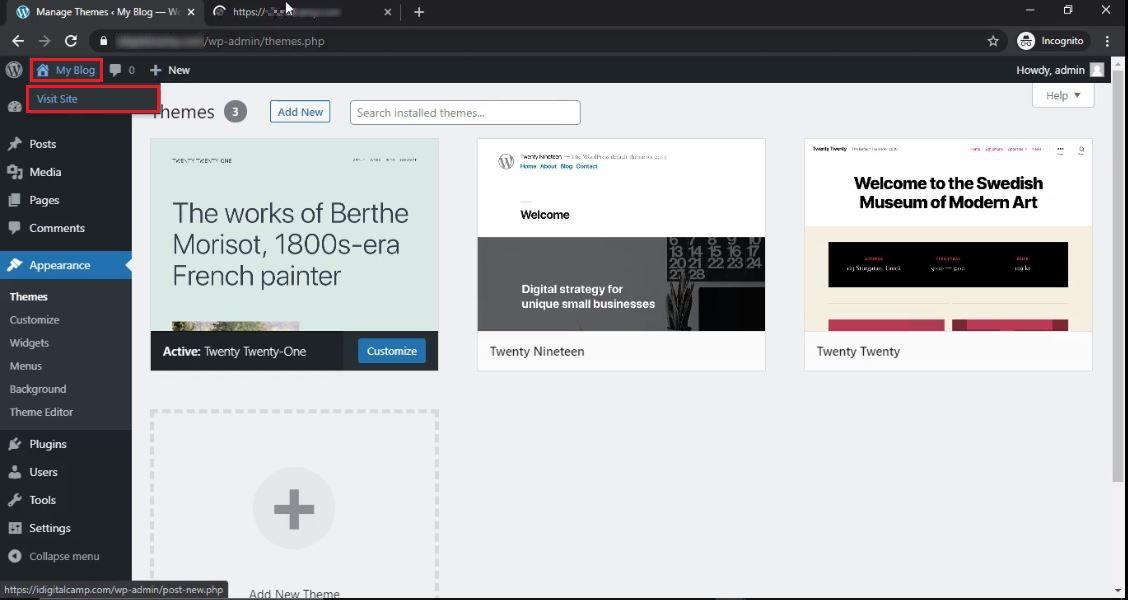Open the Tools section
1128x600 pixels.
click(42, 500)
